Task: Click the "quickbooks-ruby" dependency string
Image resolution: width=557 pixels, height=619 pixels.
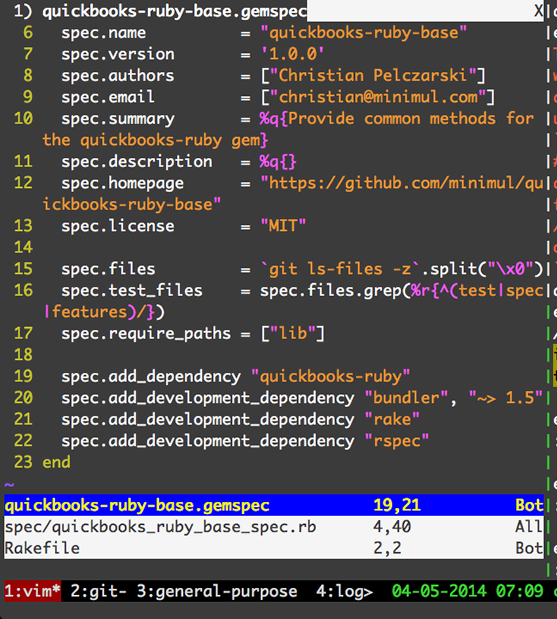Action: tap(330, 376)
